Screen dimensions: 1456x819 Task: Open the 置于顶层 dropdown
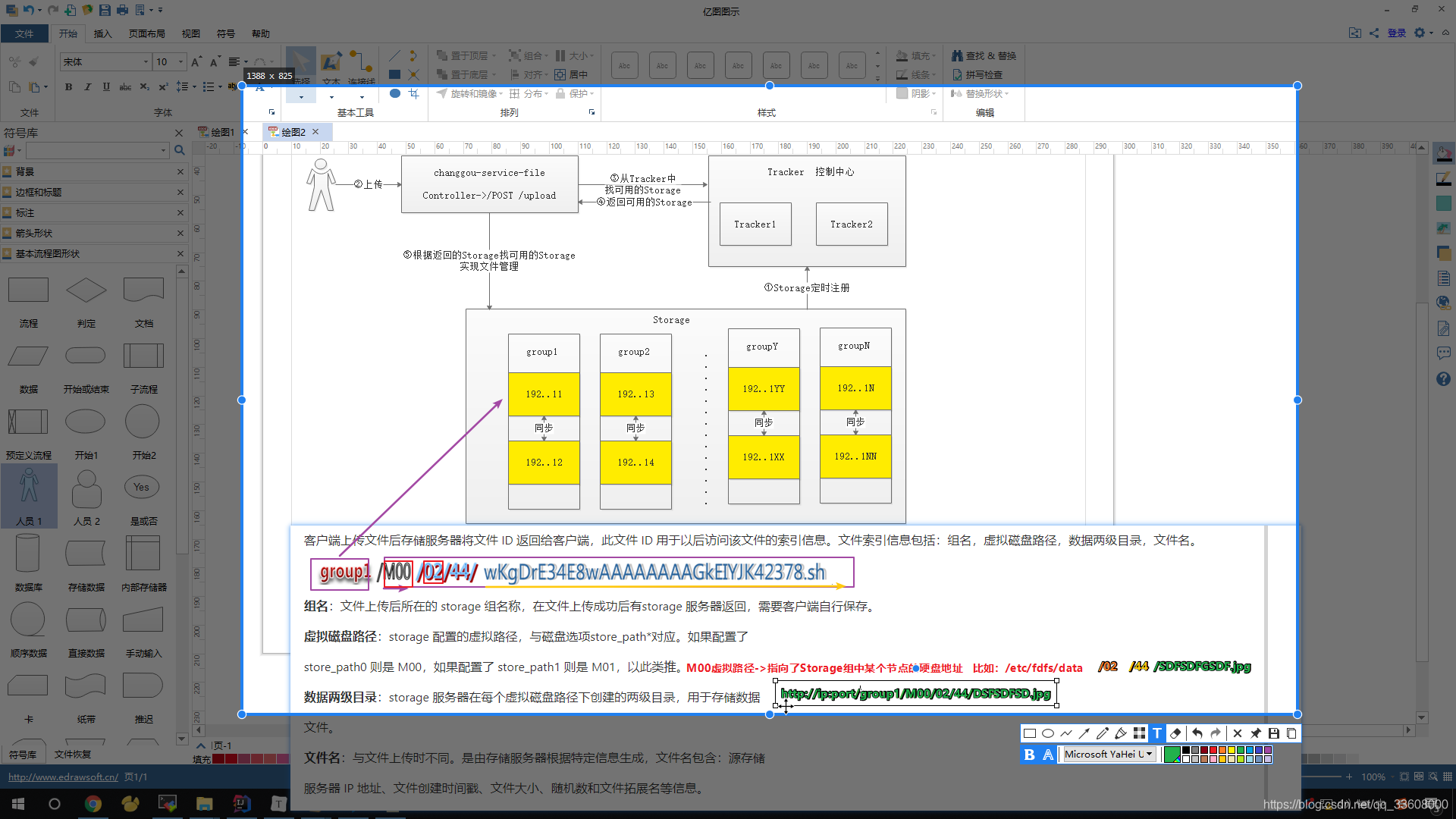coord(466,55)
